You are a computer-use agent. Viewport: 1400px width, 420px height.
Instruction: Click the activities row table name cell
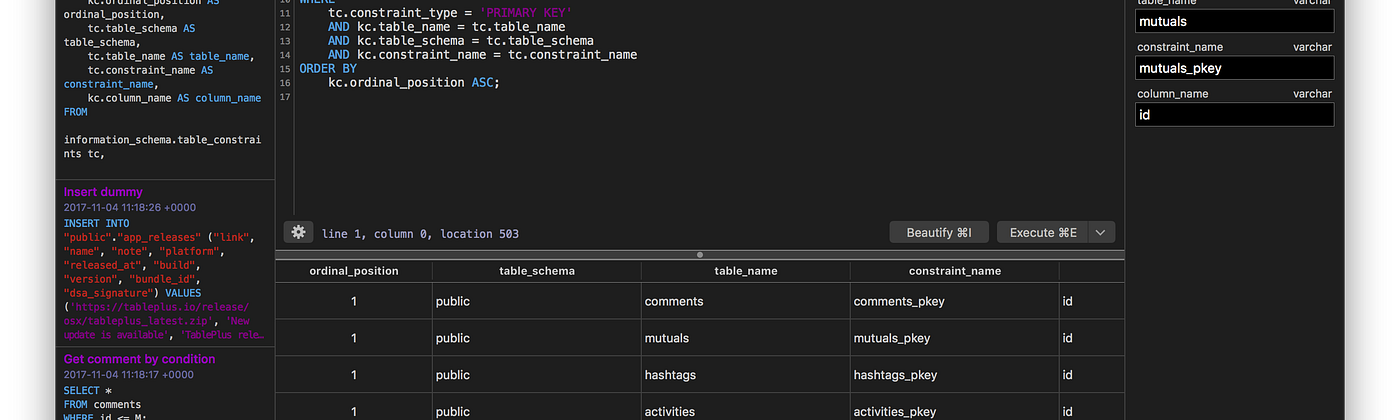[670, 411]
